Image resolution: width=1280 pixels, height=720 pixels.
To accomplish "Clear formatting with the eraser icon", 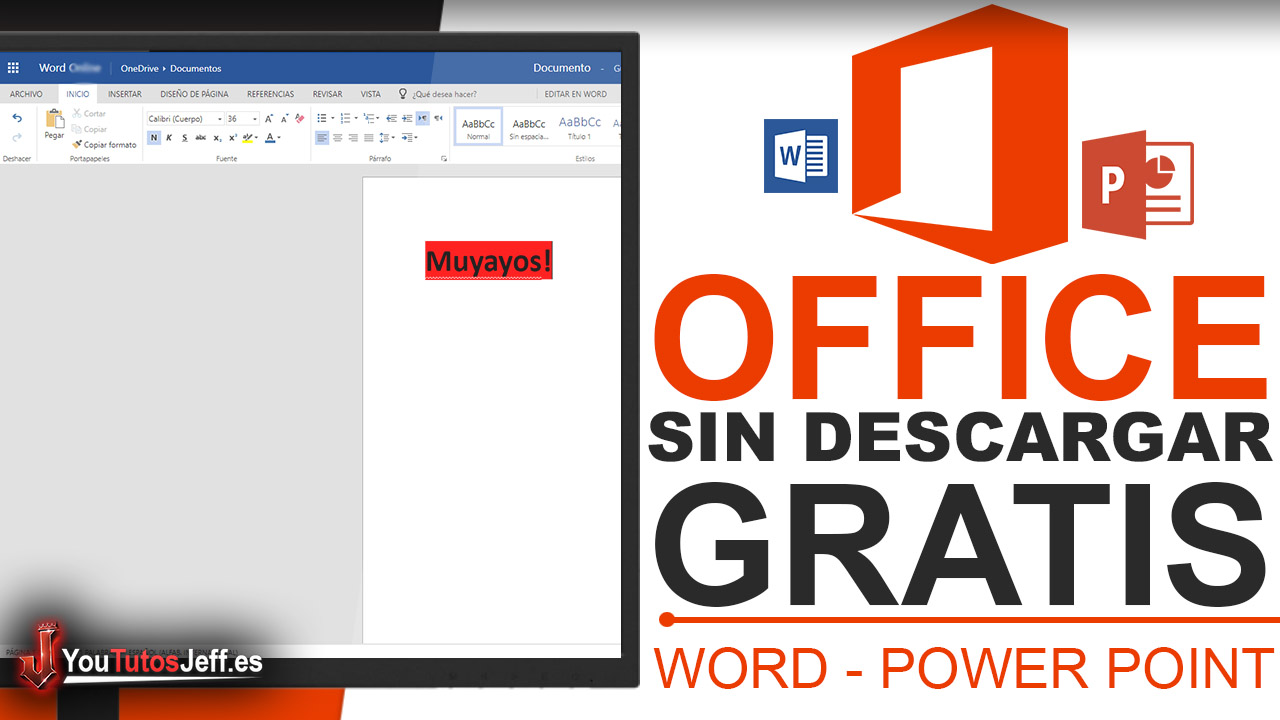I will pos(299,118).
